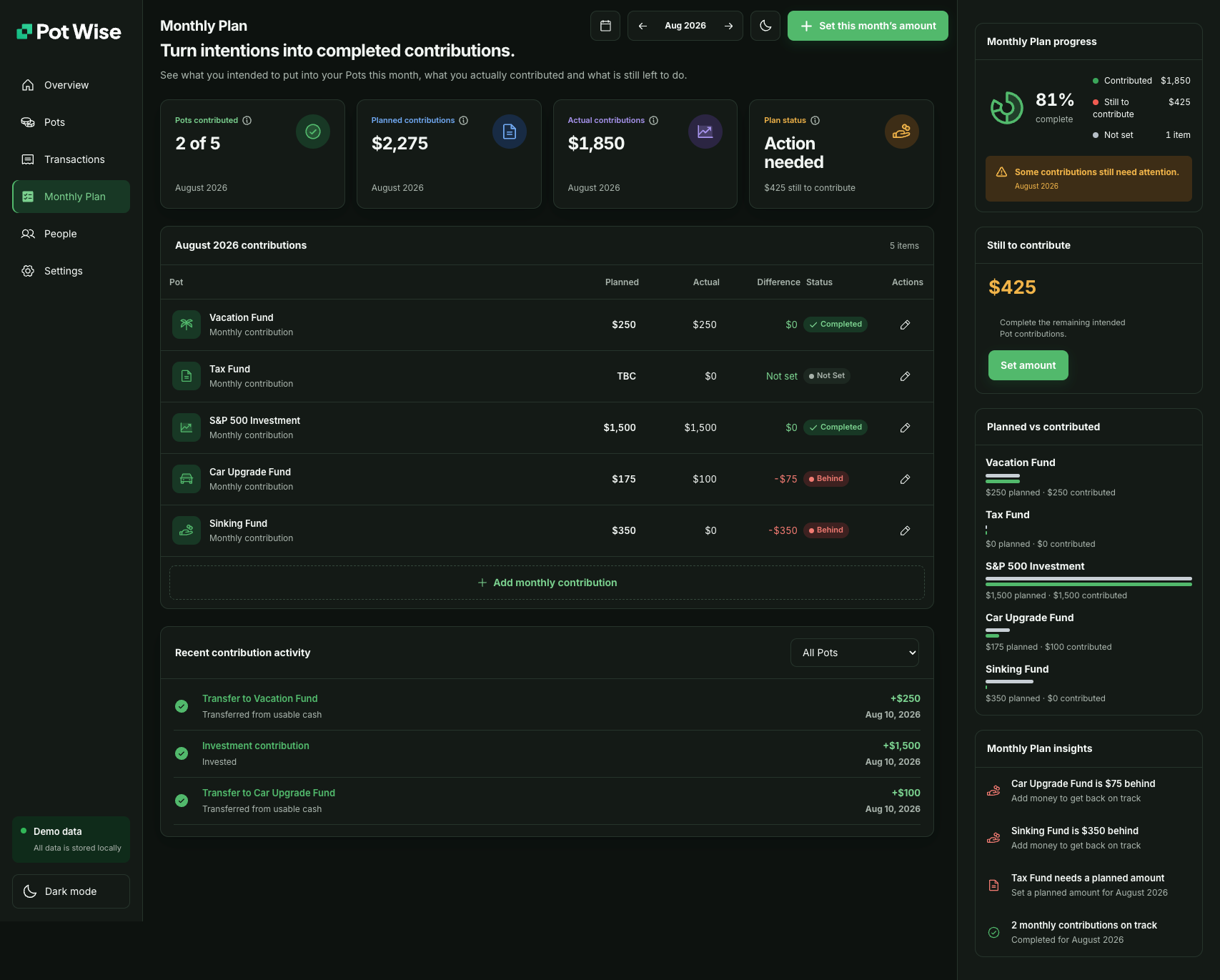Screen dimensions: 1220x980
Task: Go to next month arrow
Action: (728, 26)
